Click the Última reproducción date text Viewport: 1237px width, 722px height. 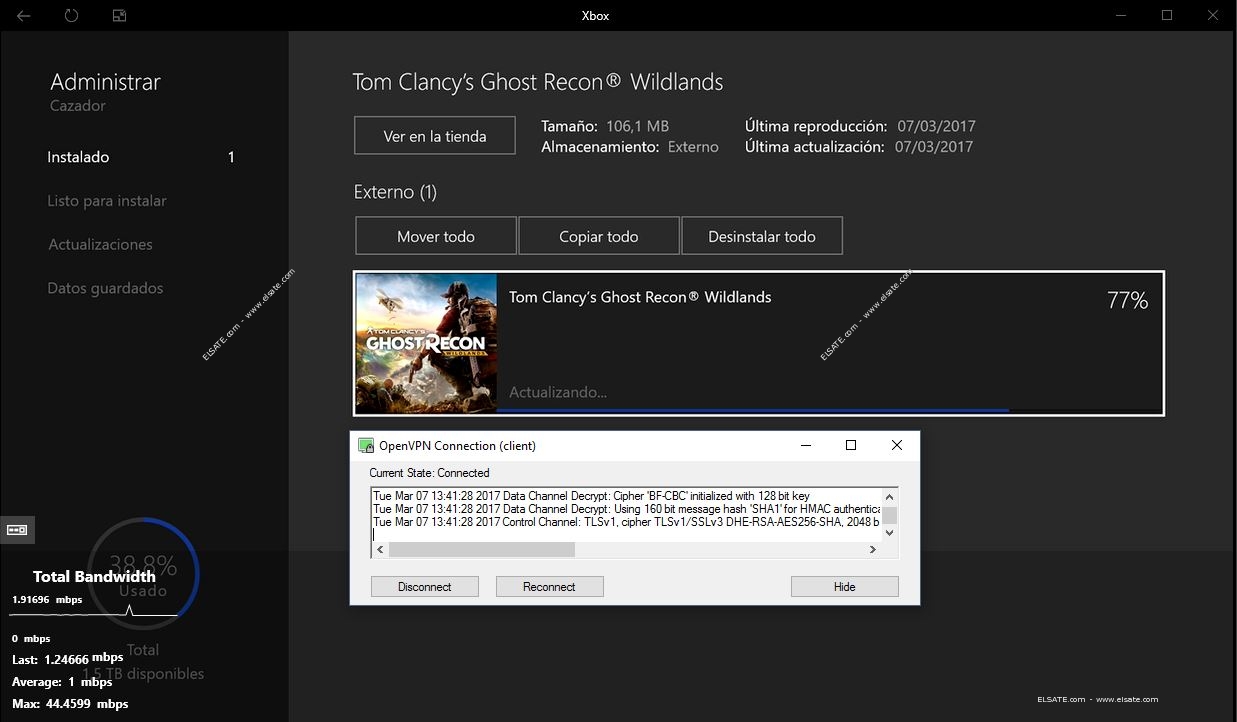860,126
